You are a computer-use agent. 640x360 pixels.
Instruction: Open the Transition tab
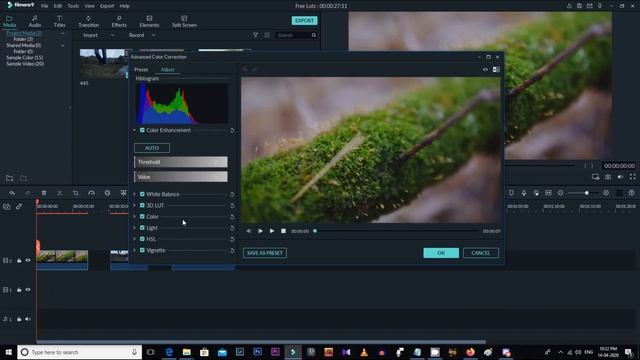pos(89,22)
